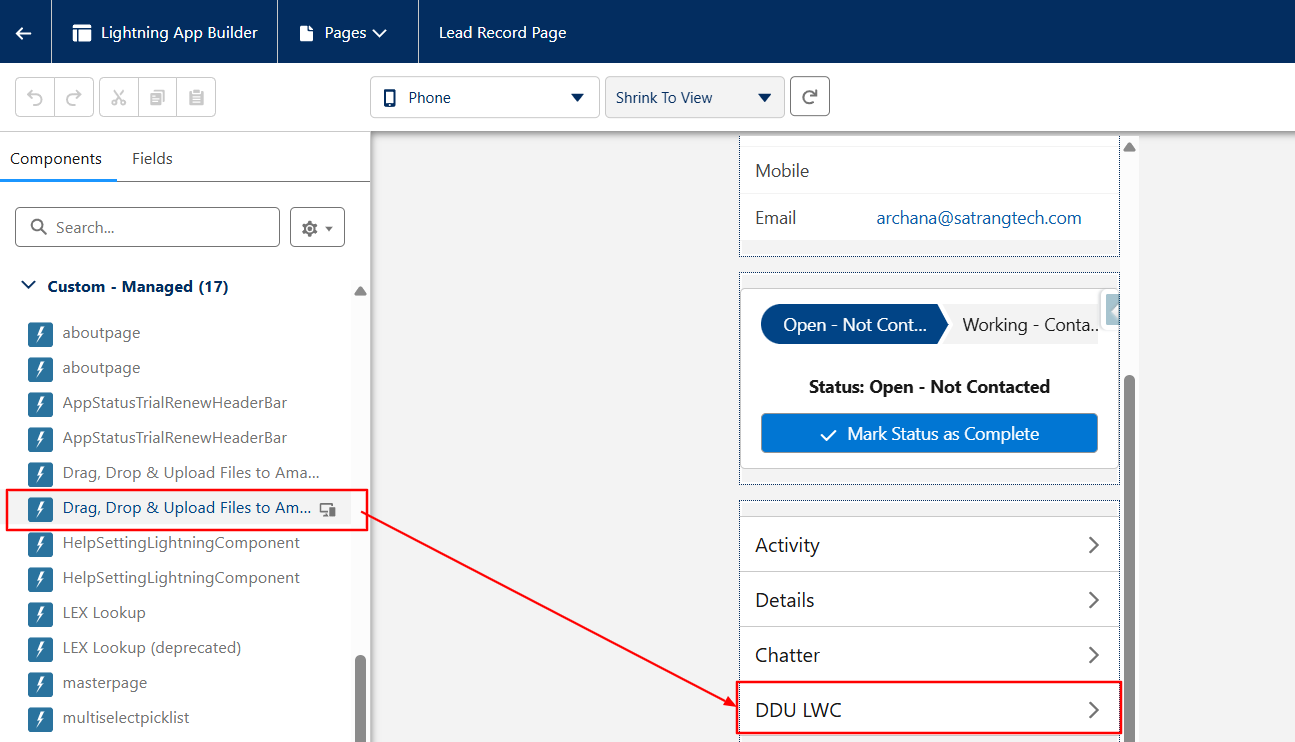
Task: Select the LEX Lookup component
Action: 104,613
